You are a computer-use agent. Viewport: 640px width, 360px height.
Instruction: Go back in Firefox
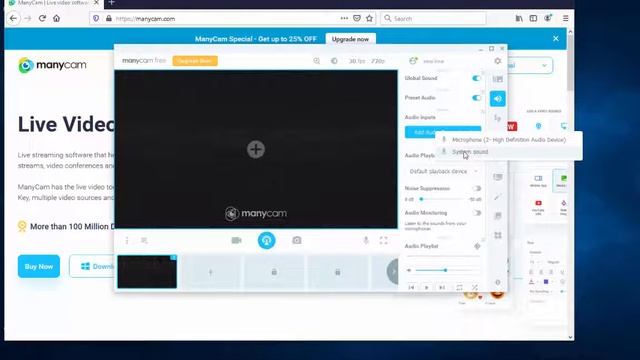pos(13,18)
